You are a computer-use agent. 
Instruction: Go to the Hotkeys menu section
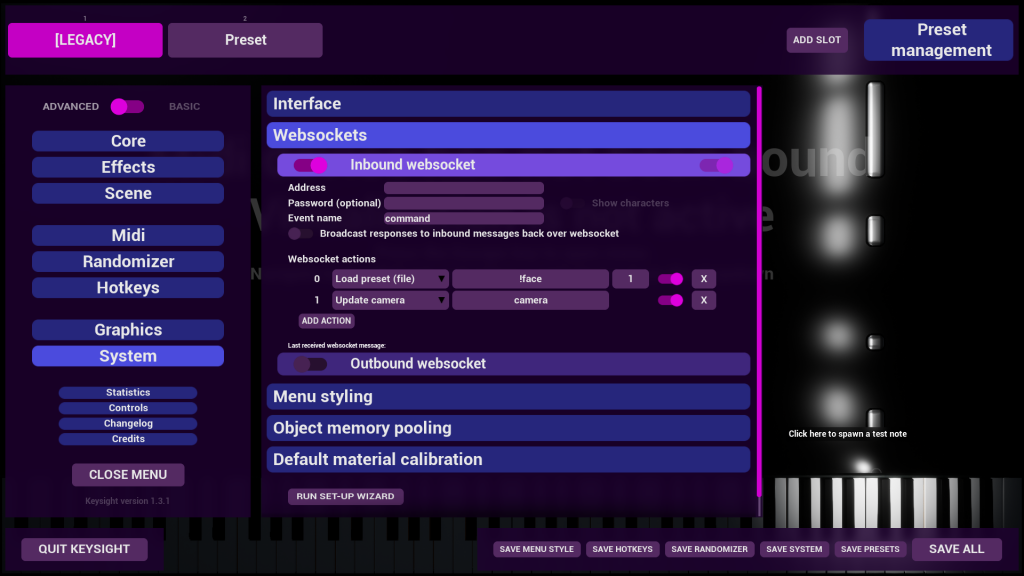point(128,288)
